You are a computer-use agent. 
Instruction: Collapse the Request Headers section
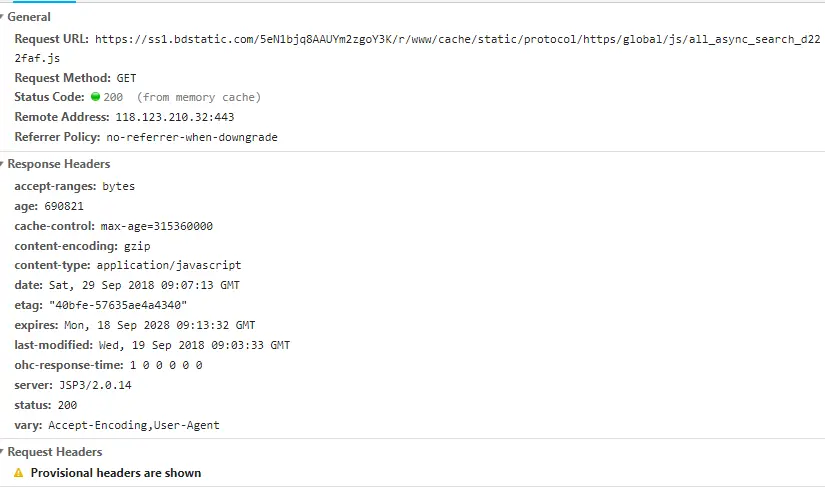(2, 452)
